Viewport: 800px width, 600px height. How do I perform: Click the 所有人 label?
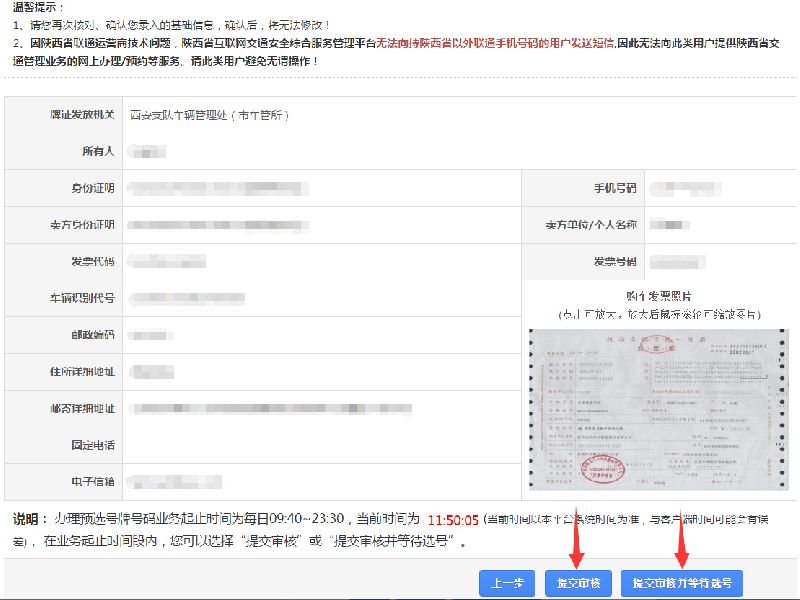pos(98,151)
